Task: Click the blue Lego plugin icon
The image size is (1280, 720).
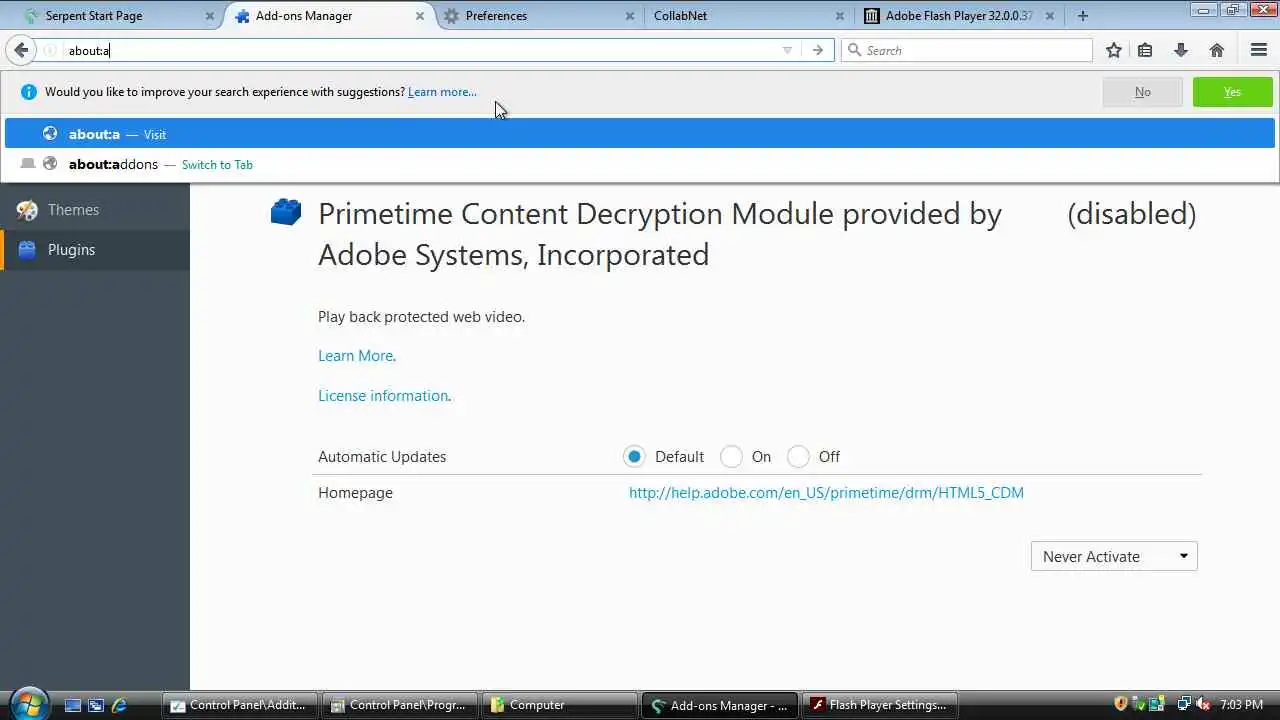Action: click(286, 212)
